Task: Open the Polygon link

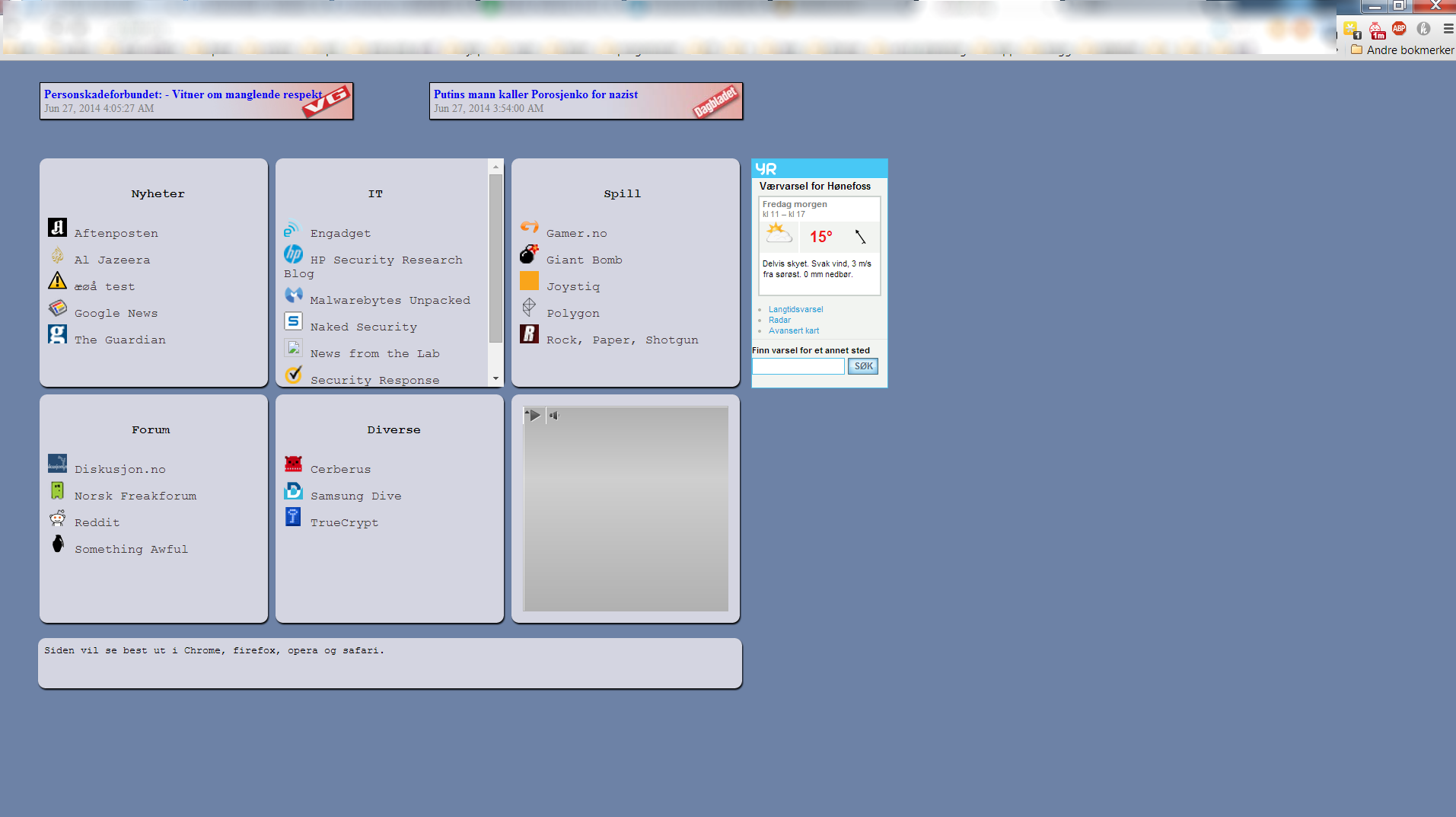Action: click(573, 314)
